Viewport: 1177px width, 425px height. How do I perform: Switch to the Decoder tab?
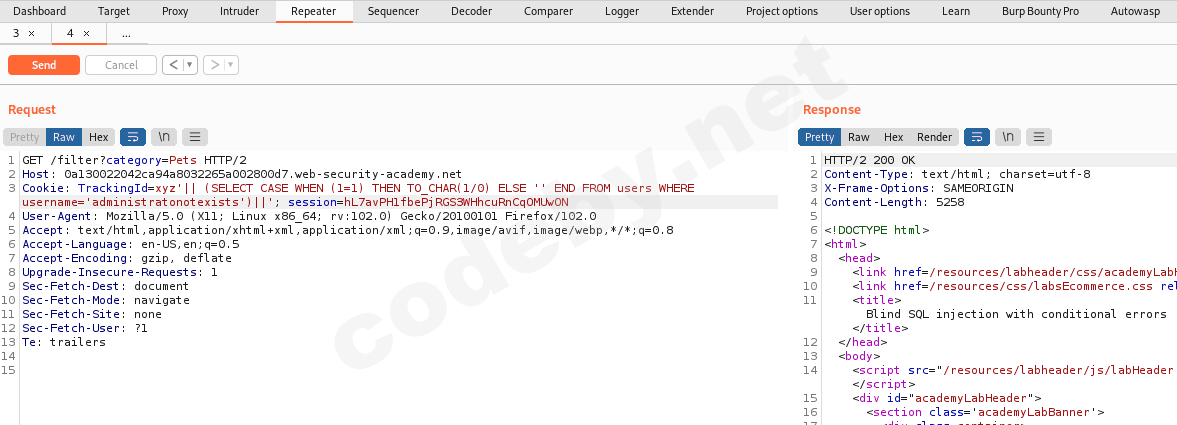click(471, 11)
